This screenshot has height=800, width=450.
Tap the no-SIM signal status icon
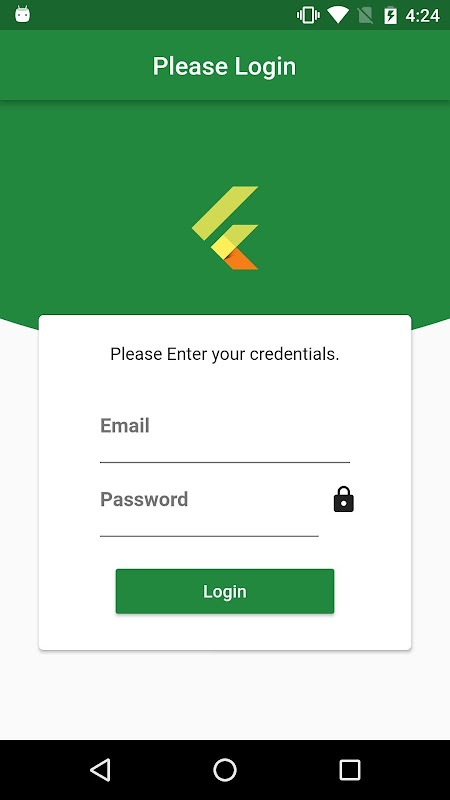coord(365,16)
